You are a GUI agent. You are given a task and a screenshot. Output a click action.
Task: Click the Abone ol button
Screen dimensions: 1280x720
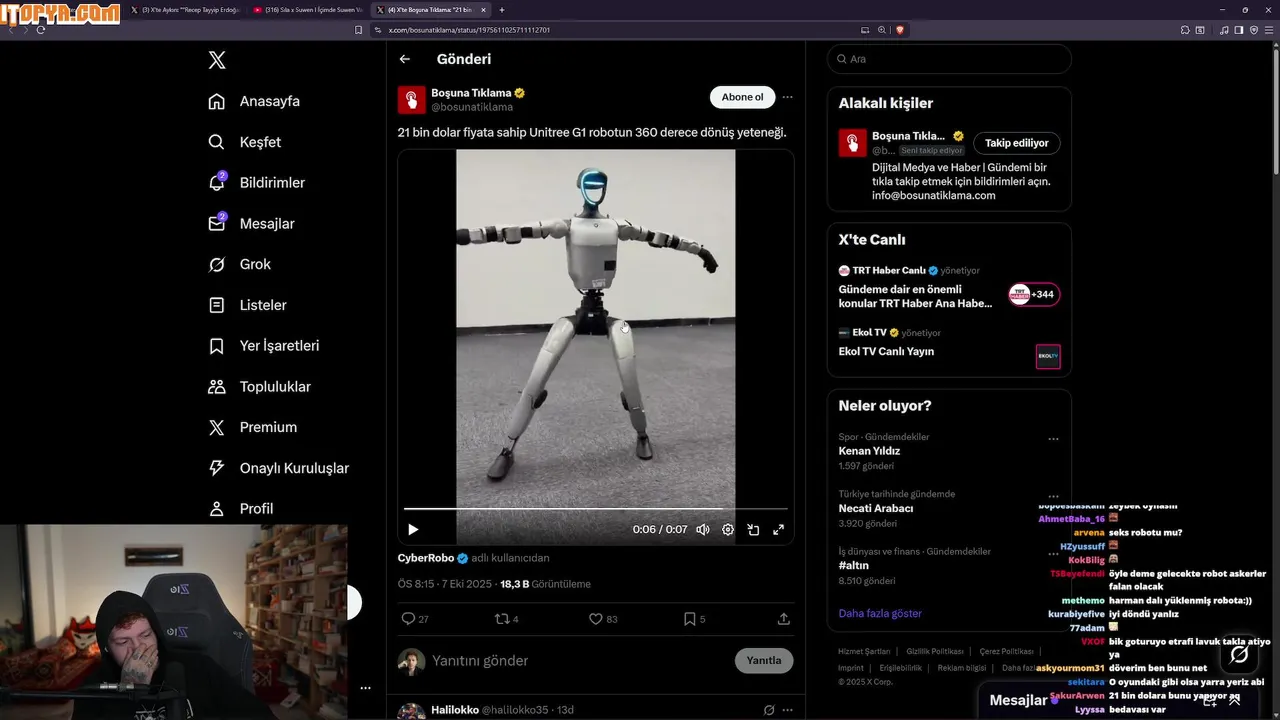pos(742,97)
